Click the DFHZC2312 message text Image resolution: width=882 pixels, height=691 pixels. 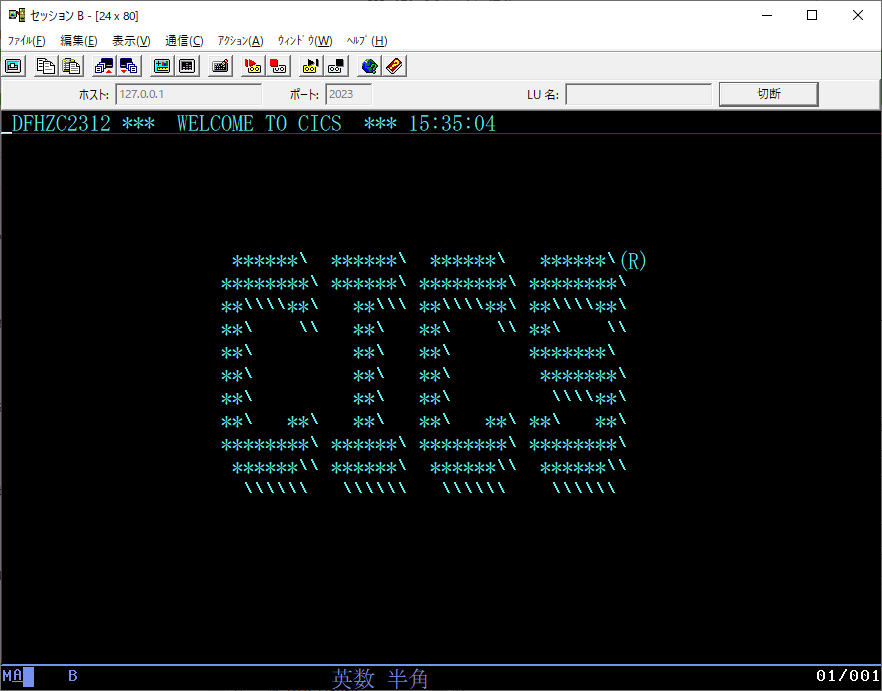pos(61,123)
